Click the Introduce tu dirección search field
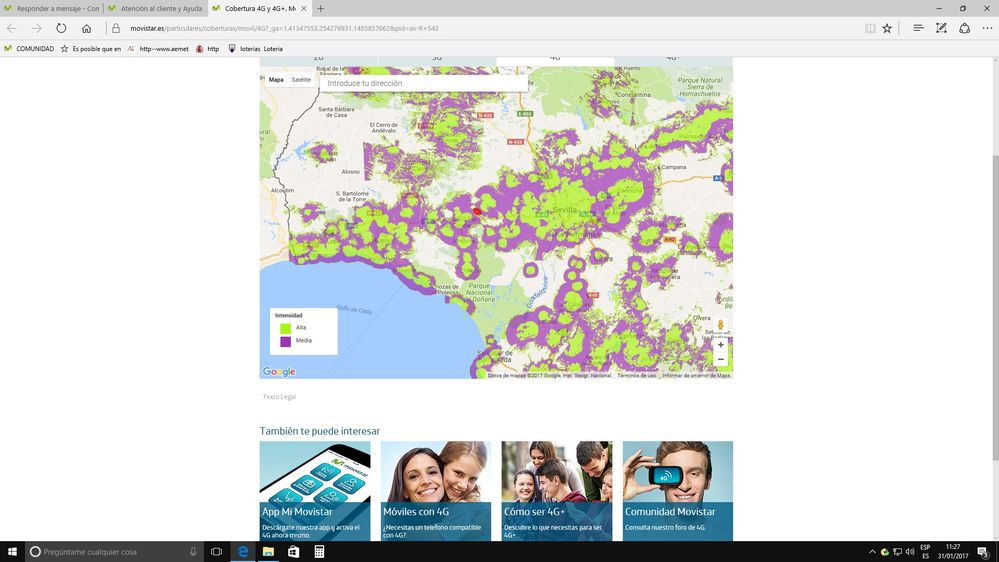Image resolution: width=999 pixels, height=562 pixels. tap(424, 83)
